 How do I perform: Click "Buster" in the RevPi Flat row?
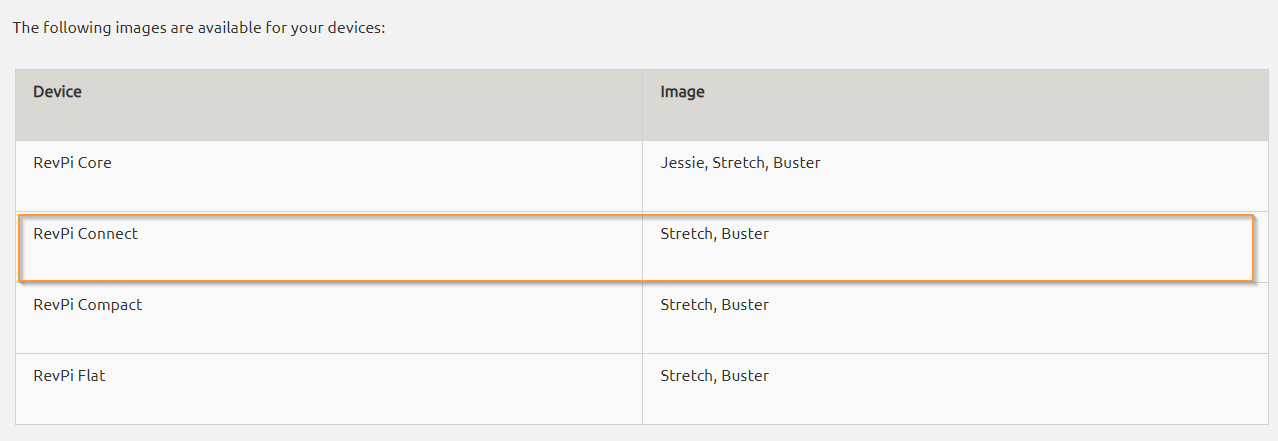coord(745,376)
